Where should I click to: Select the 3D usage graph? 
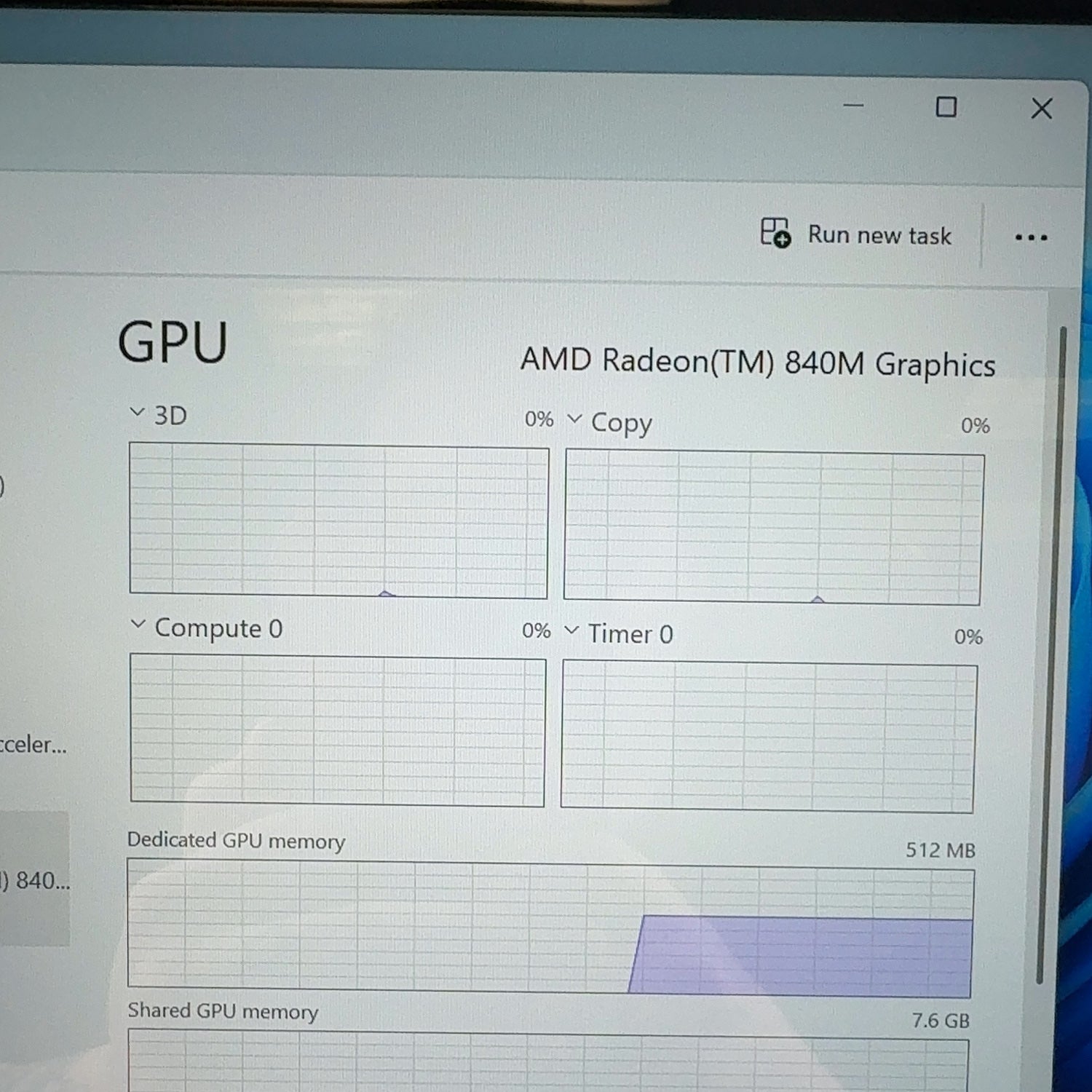339,521
